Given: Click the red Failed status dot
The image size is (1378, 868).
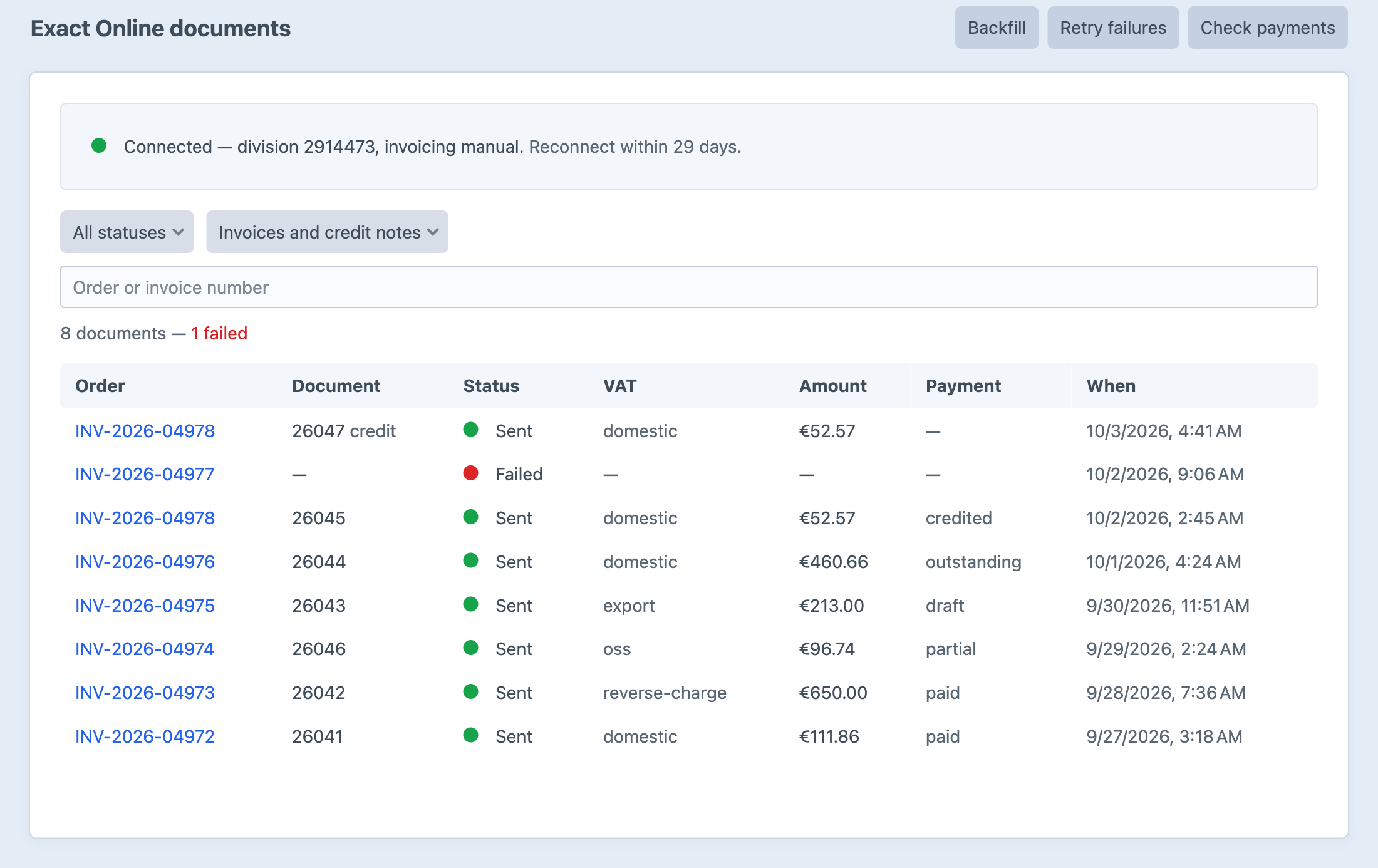Looking at the screenshot, I should 471,473.
